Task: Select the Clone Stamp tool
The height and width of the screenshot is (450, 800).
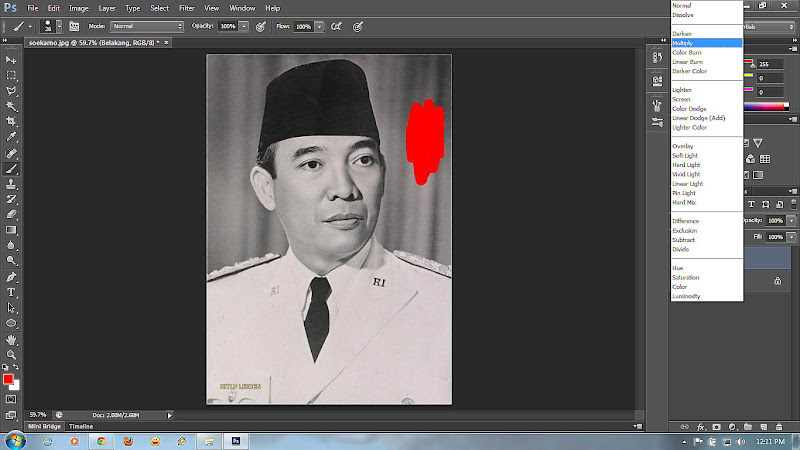Action: pyautogui.click(x=11, y=184)
